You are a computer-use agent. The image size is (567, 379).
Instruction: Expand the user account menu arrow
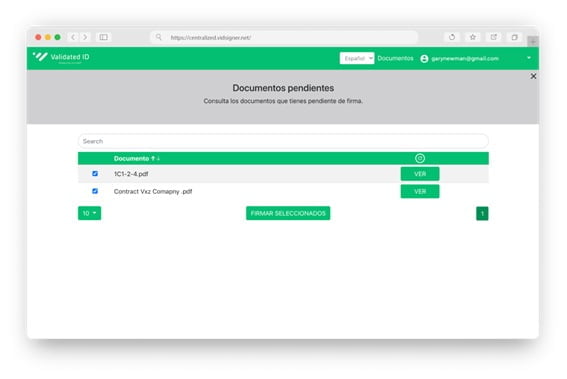tap(529, 58)
